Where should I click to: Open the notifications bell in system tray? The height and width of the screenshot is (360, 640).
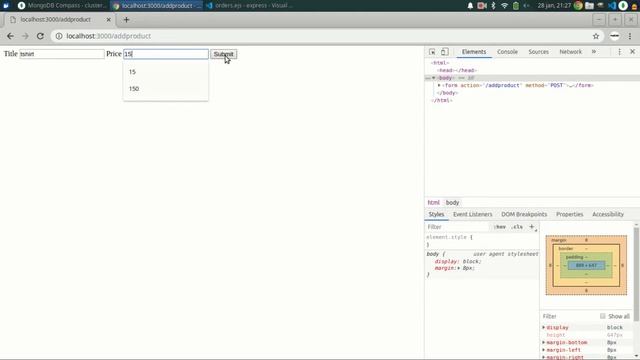470,6
